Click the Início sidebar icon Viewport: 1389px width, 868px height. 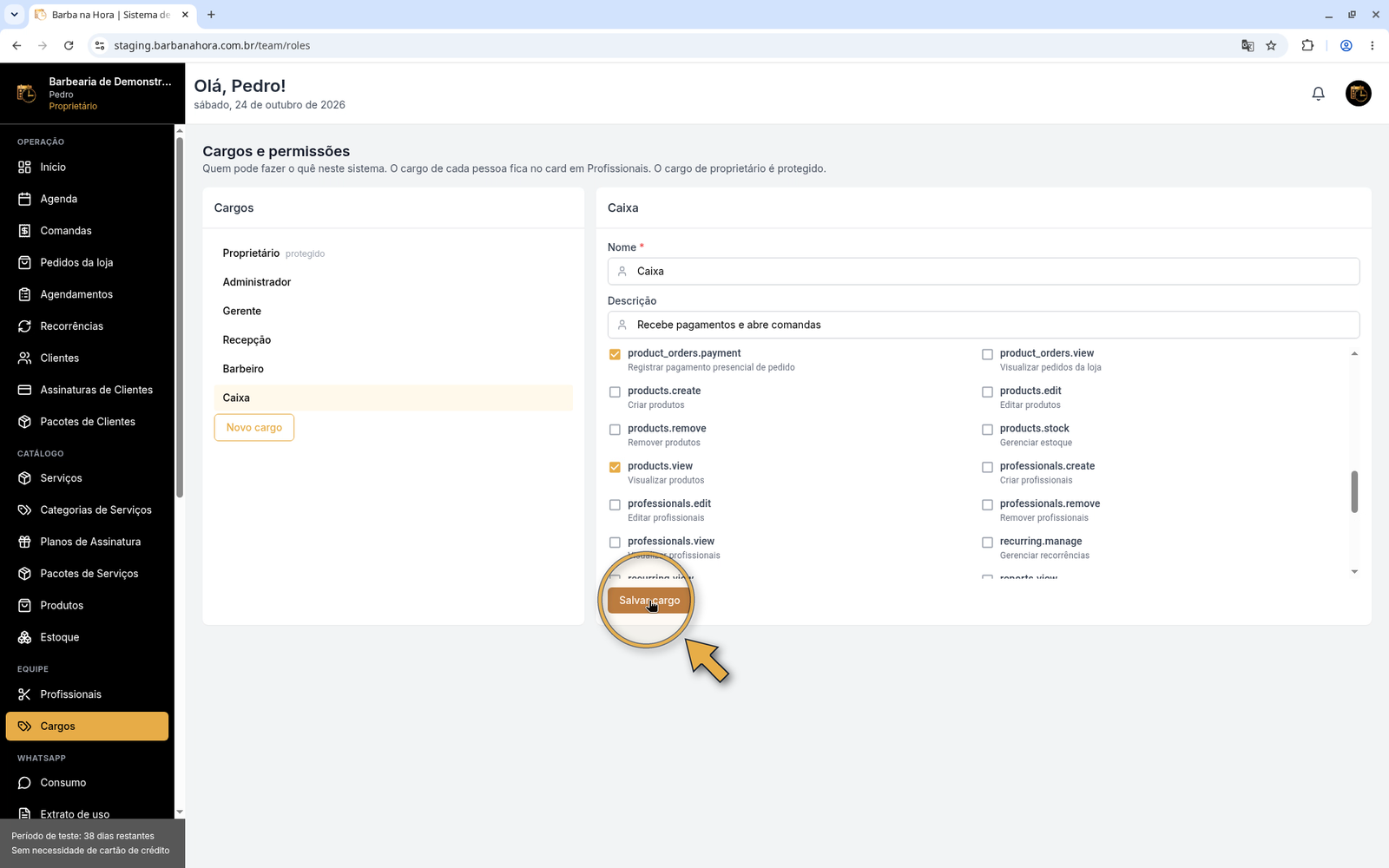coord(24,168)
